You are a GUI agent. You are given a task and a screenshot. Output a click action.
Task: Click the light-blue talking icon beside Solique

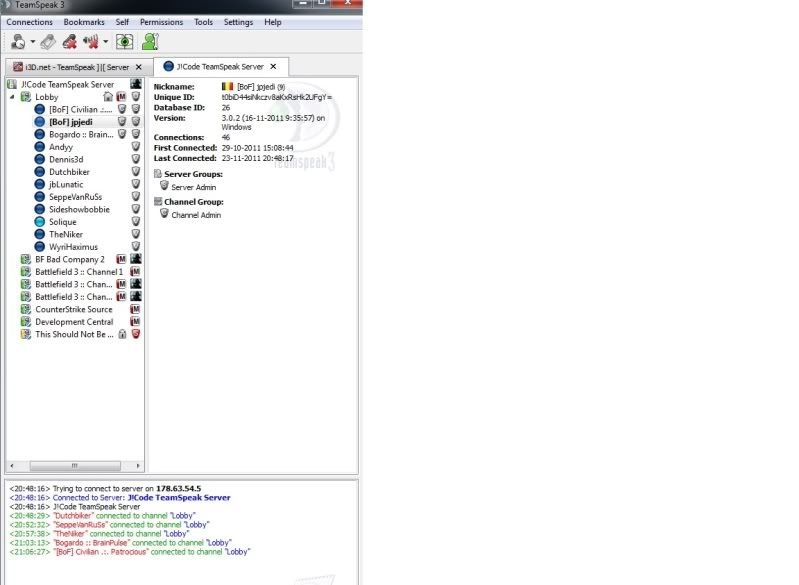pyautogui.click(x=40, y=222)
